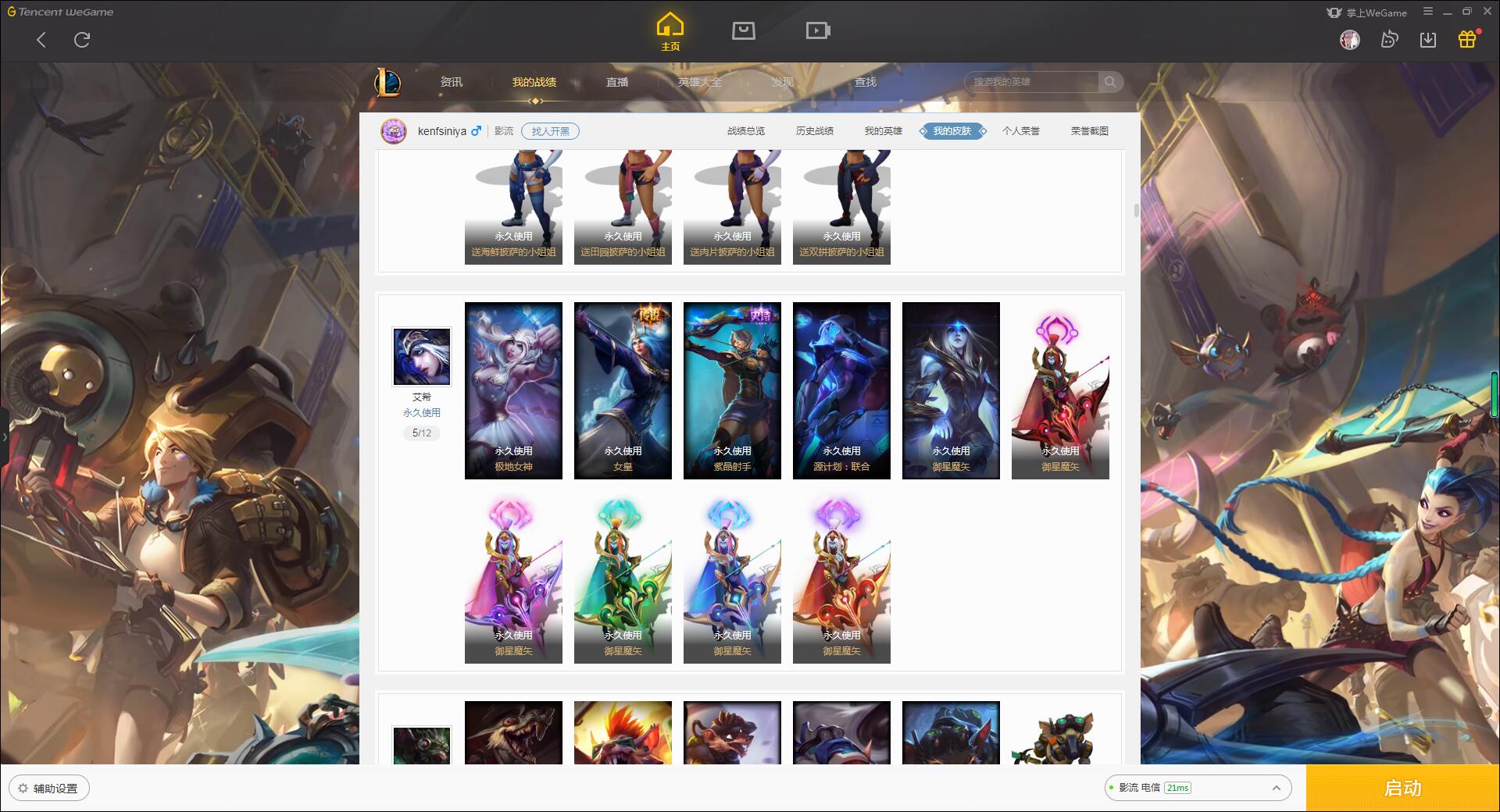
Task: Open download manager icon
Action: 1428,40
